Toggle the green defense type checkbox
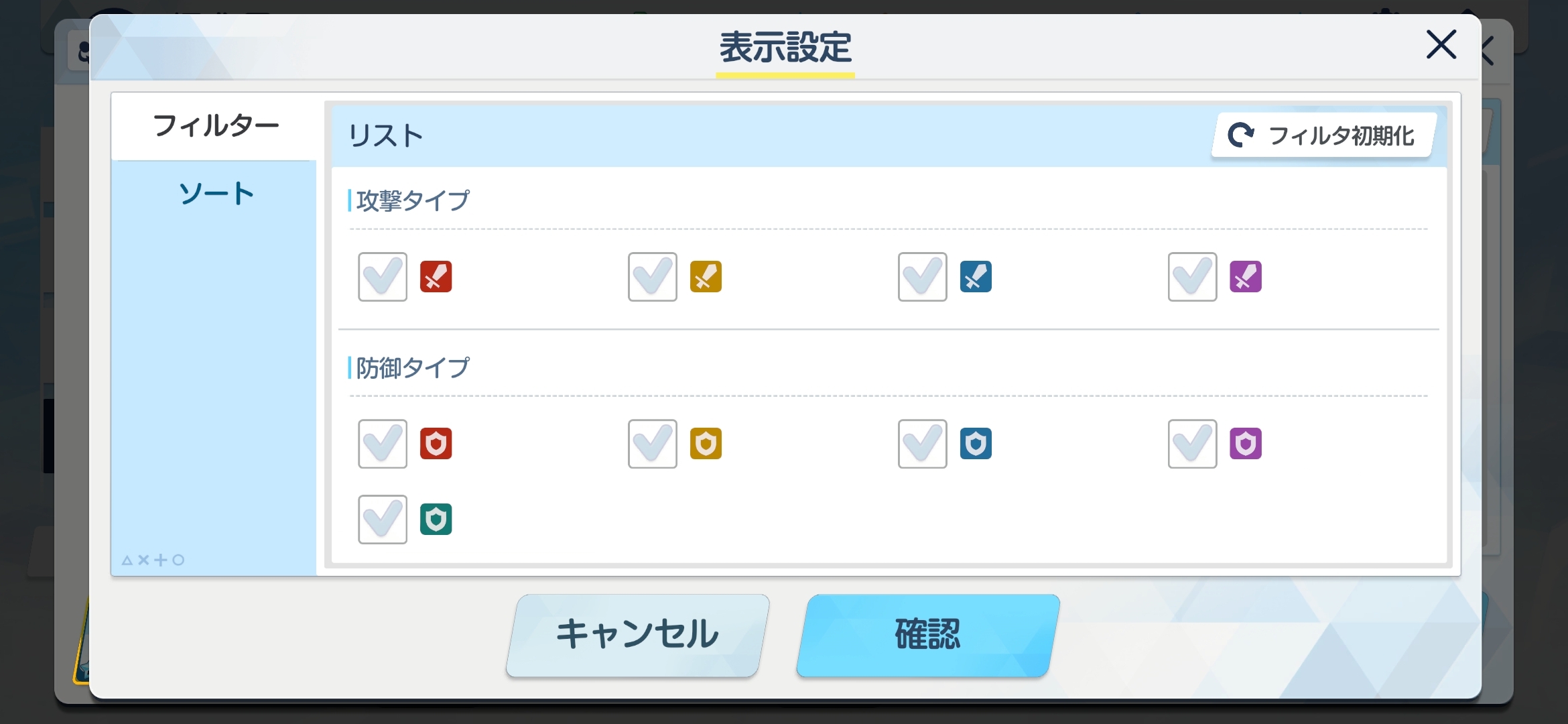1568x724 pixels. 383,520
